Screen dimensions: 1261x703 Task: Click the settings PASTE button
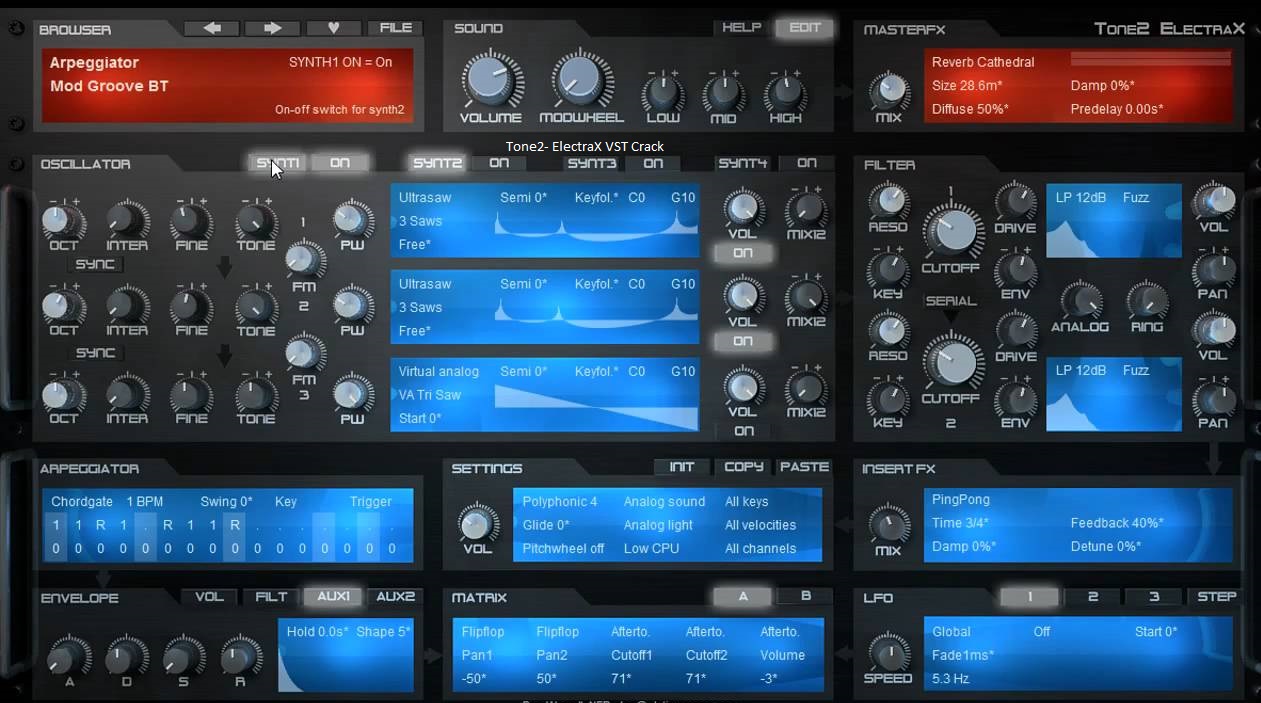pyautogui.click(x=805, y=467)
